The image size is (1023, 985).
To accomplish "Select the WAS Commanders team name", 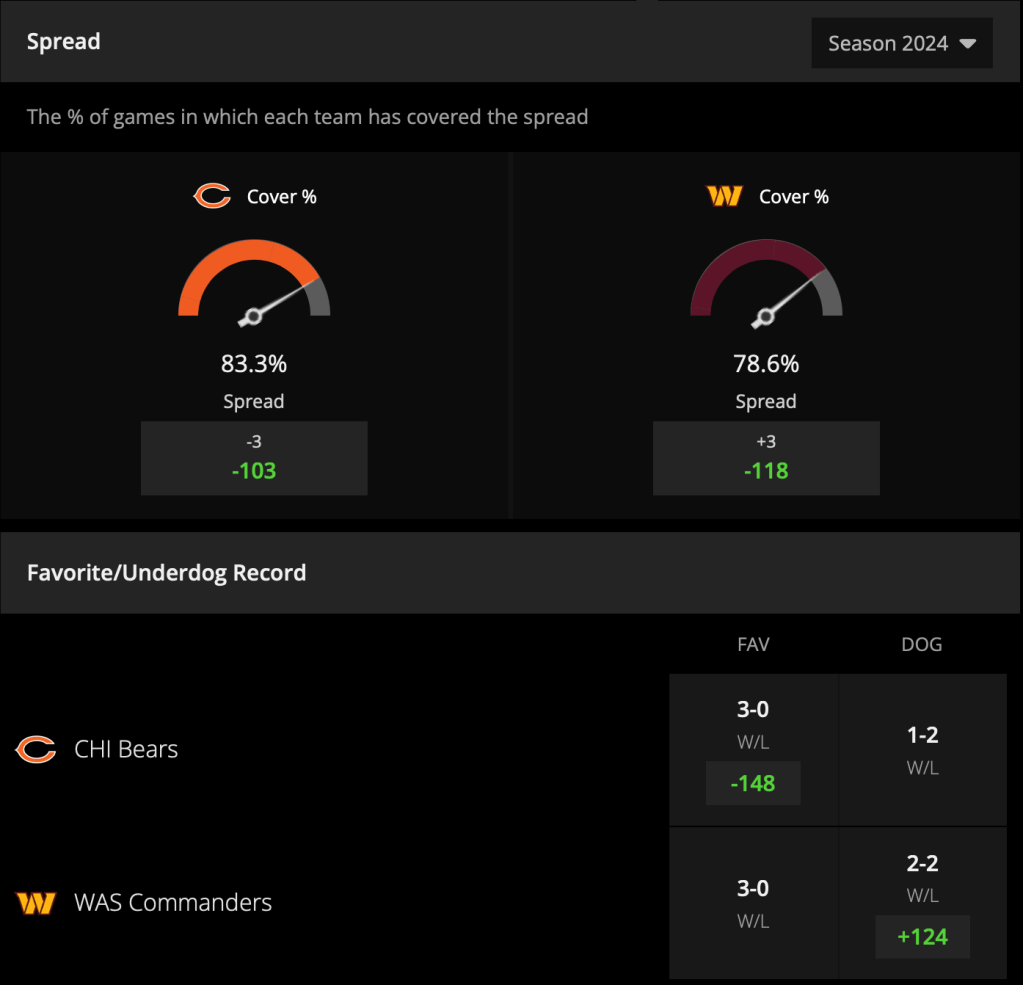I will click(173, 903).
